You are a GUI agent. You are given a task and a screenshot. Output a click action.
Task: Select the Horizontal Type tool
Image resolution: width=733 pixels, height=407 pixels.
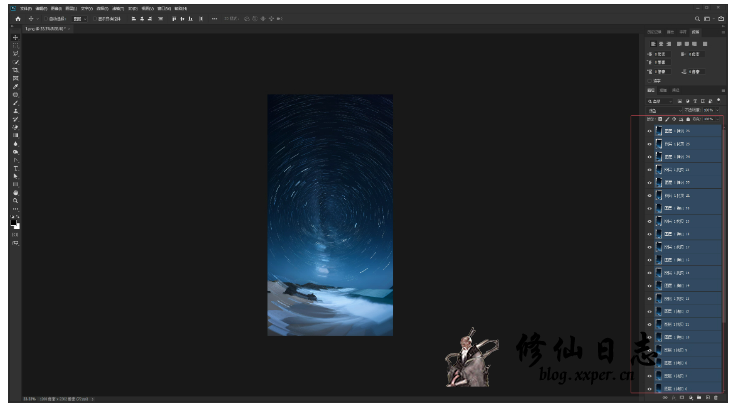click(x=15, y=167)
